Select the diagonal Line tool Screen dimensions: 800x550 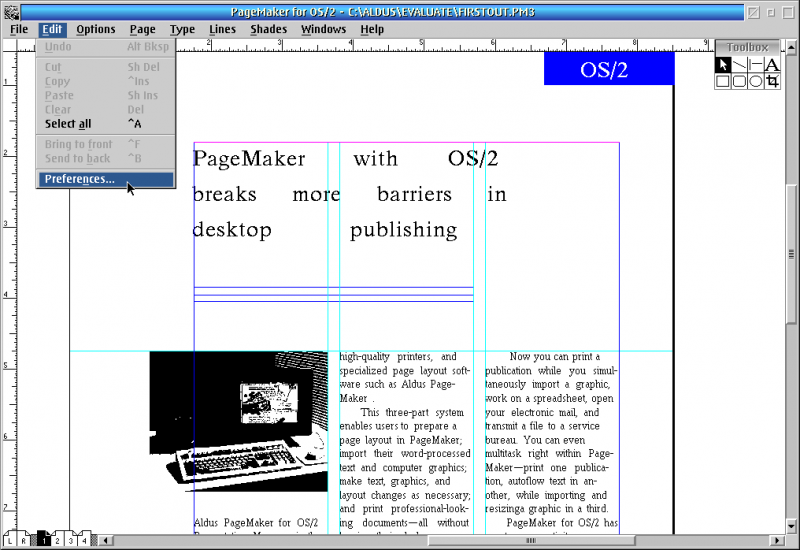coord(739,65)
